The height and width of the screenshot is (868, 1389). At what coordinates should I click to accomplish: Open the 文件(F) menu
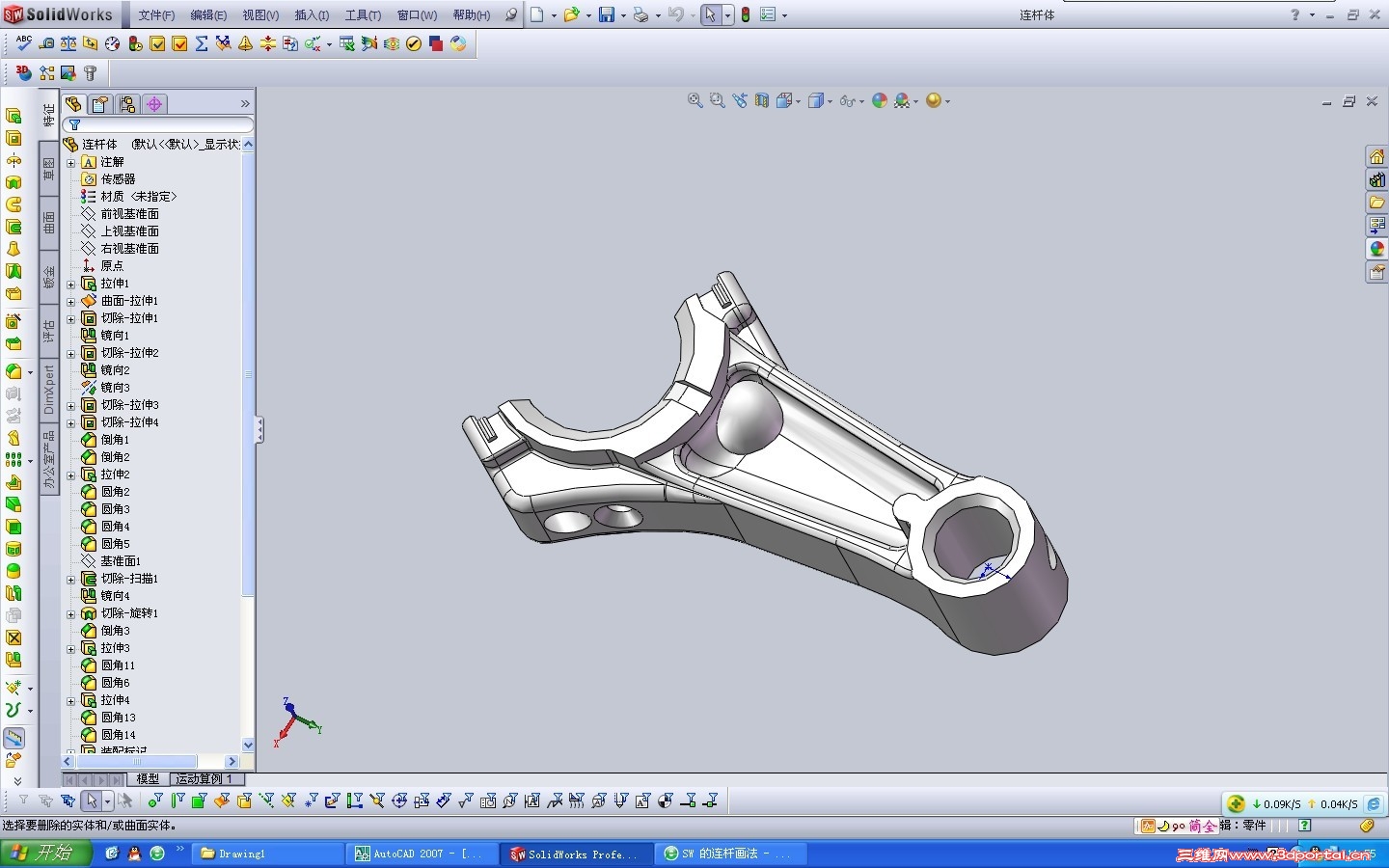[x=156, y=15]
